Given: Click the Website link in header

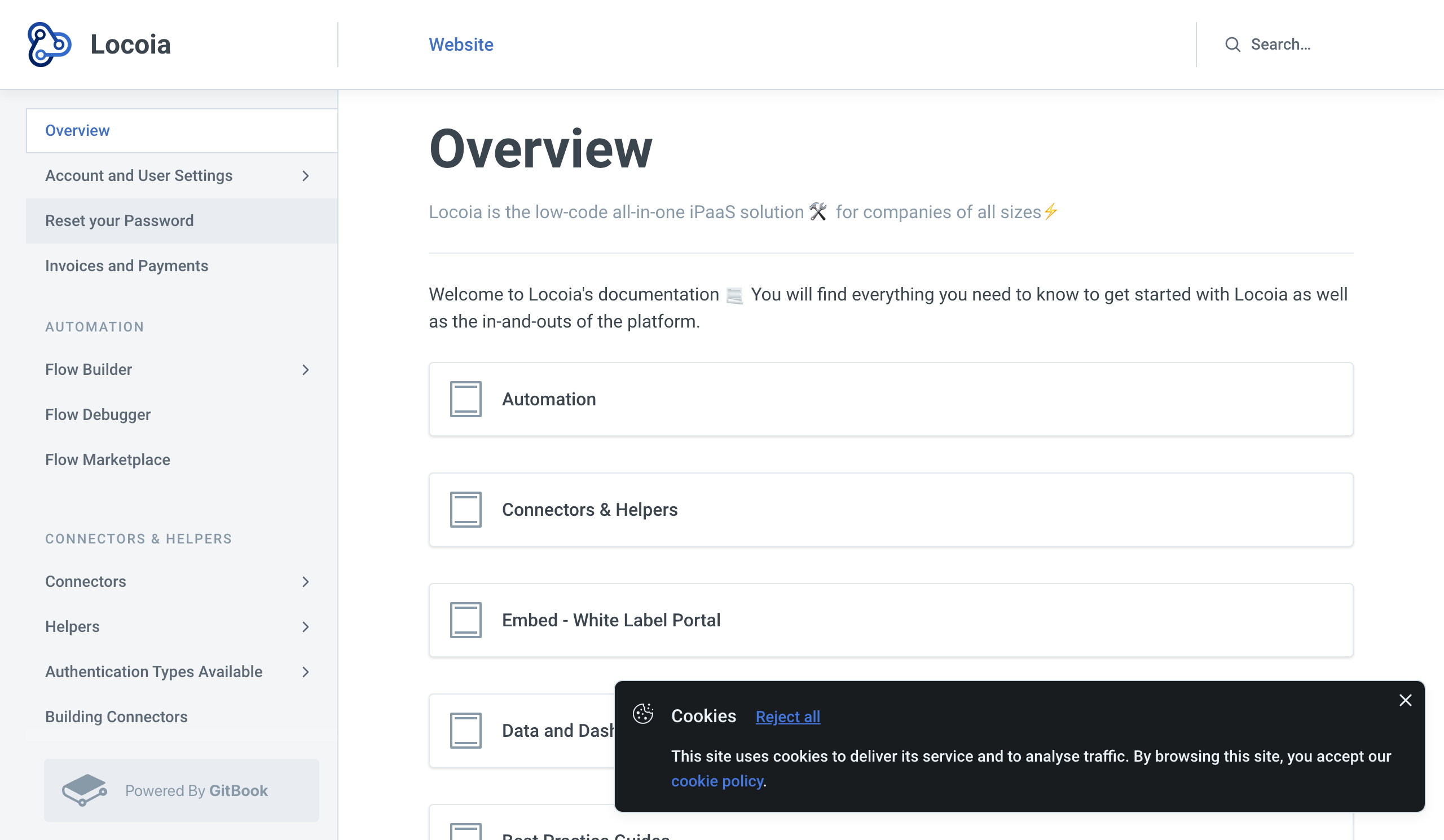Looking at the screenshot, I should click(461, 45).
